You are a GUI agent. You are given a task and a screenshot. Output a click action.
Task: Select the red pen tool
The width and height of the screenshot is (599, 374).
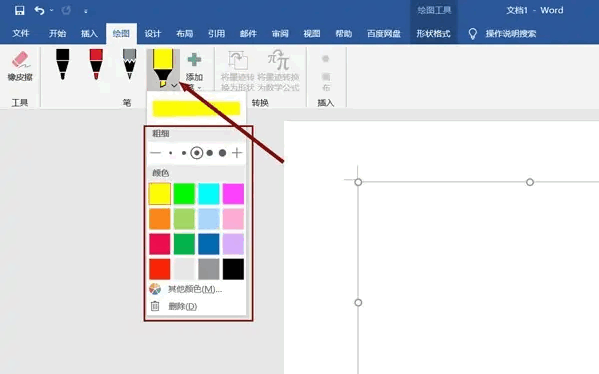point(96,64)
